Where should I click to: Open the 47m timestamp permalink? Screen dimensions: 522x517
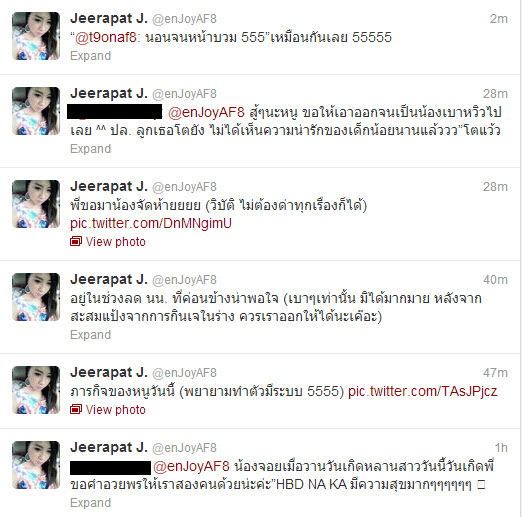495,373
